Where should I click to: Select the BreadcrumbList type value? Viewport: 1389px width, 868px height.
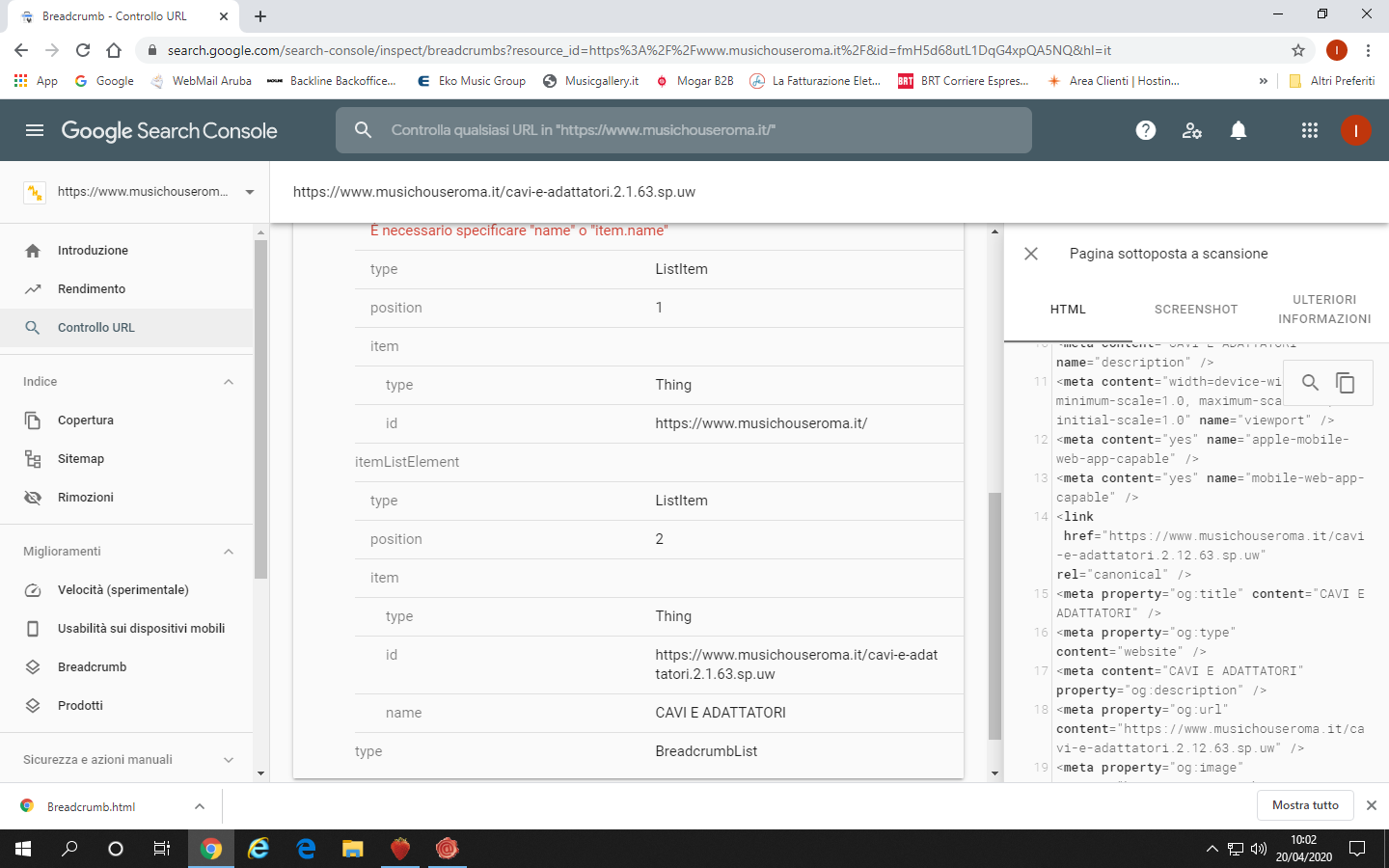[706, 751]
